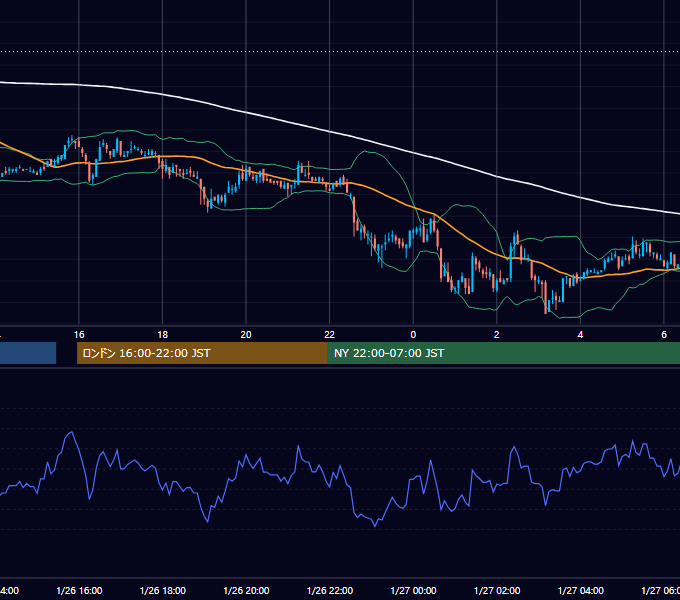The height and width of the screenshot is (600, 680).
Task: Select the 20 hour label on upper axis
Action: click(x=246, y=335)
